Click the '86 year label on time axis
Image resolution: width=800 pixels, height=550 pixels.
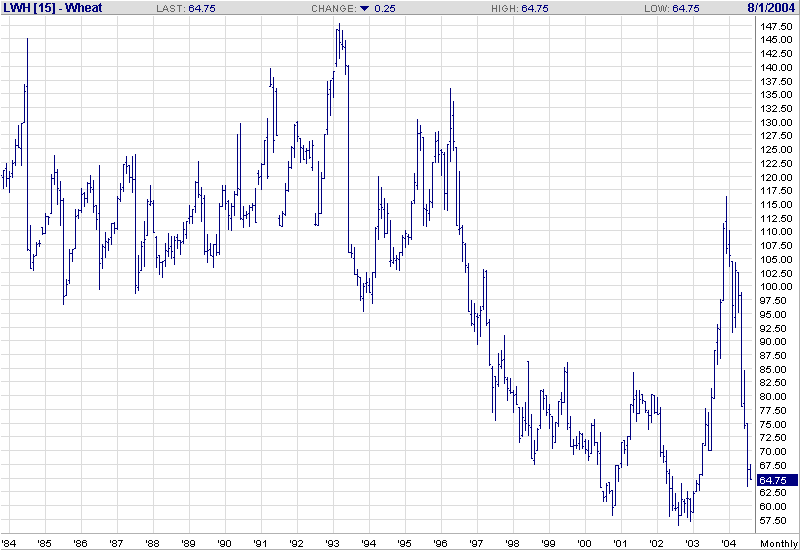(x=81, y=543)
